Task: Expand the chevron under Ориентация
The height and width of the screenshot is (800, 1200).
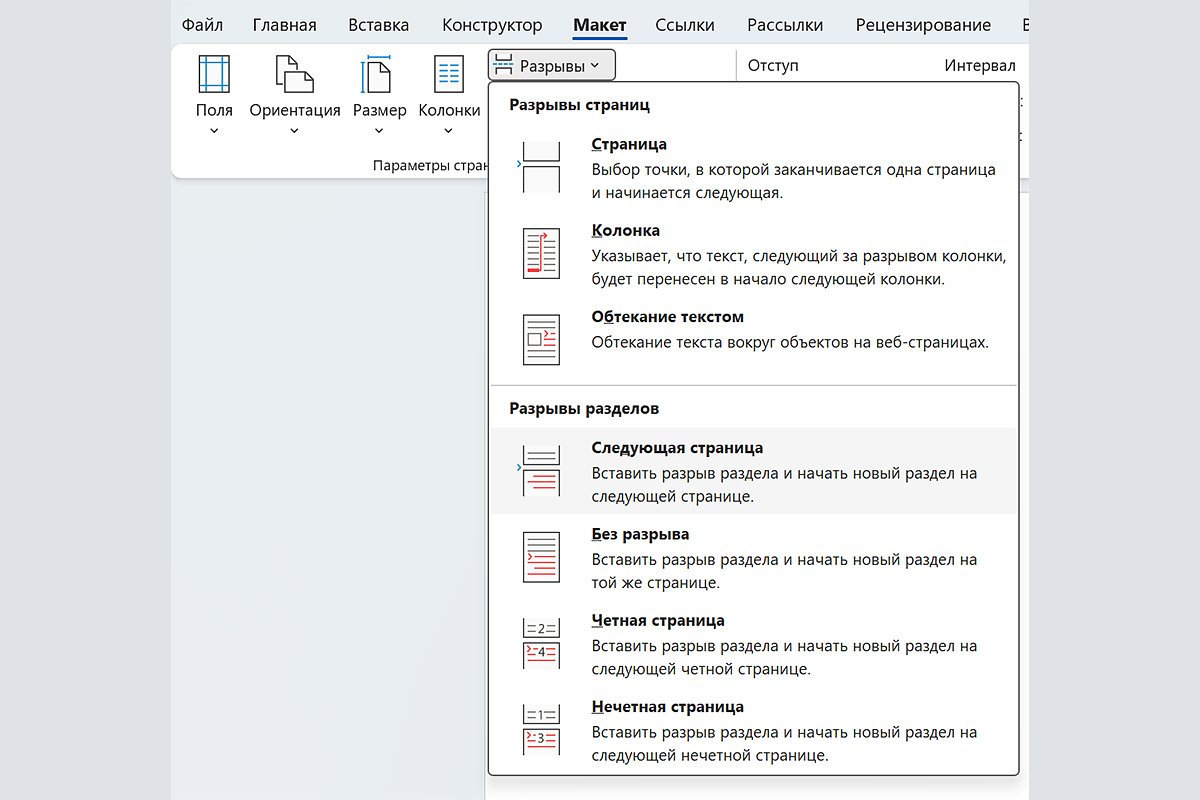Action: coord(294,130)
